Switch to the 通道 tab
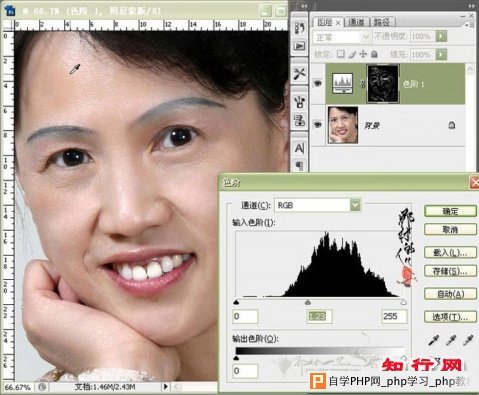This screenshot has width=479, height=395. coord(356,22)
